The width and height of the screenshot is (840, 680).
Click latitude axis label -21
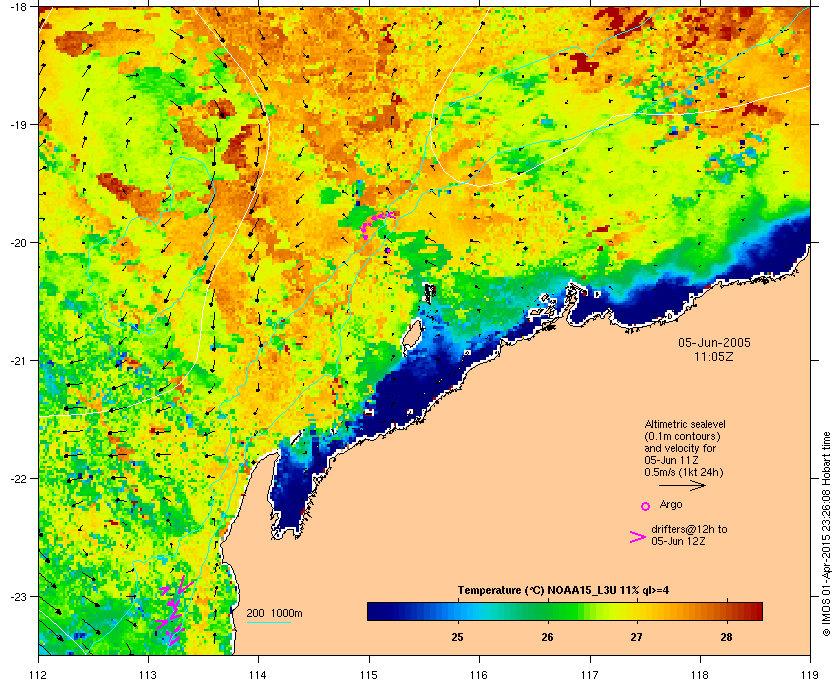click(19, 360)
